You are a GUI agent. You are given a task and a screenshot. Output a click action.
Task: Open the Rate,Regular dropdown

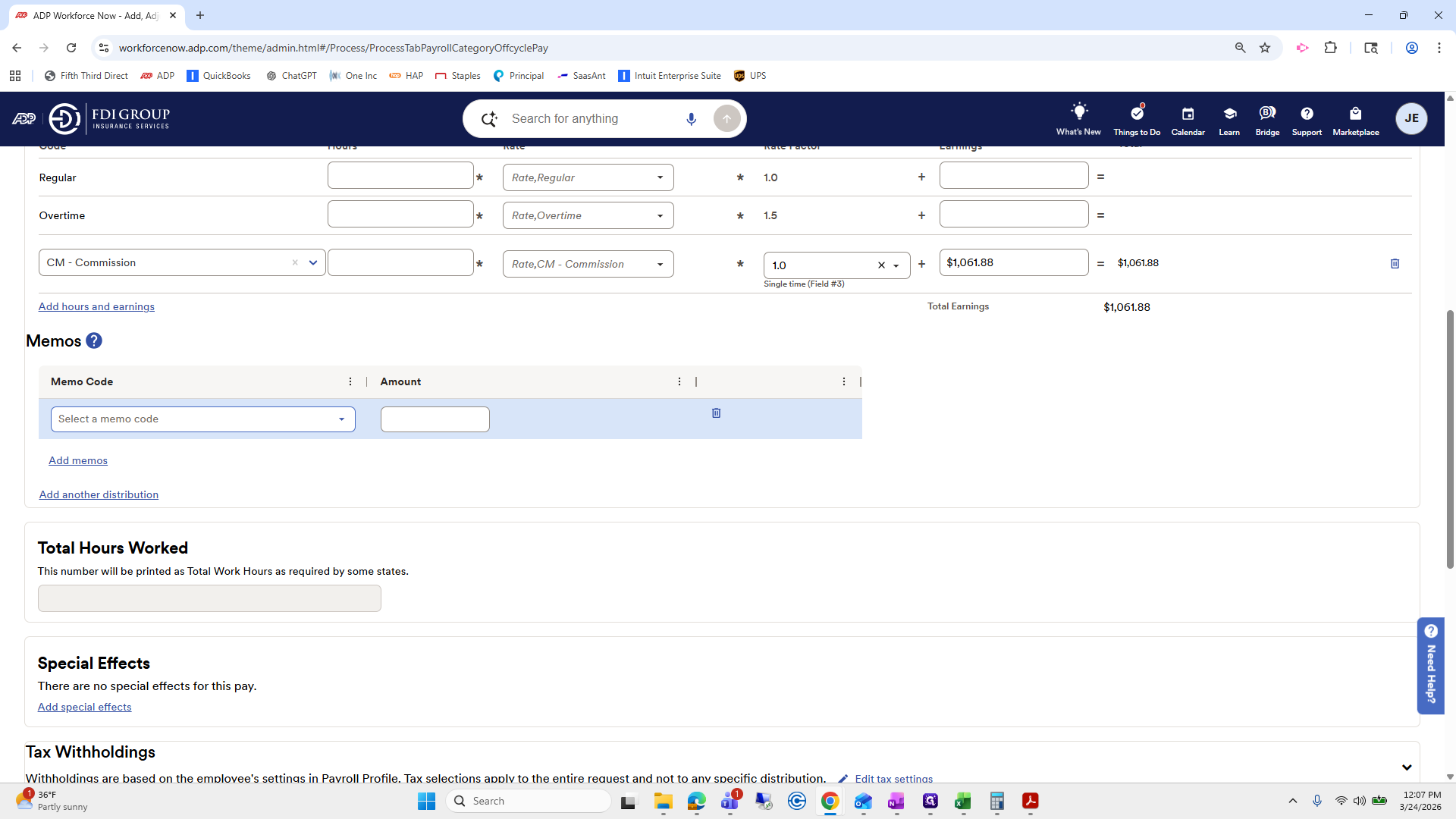660,177
